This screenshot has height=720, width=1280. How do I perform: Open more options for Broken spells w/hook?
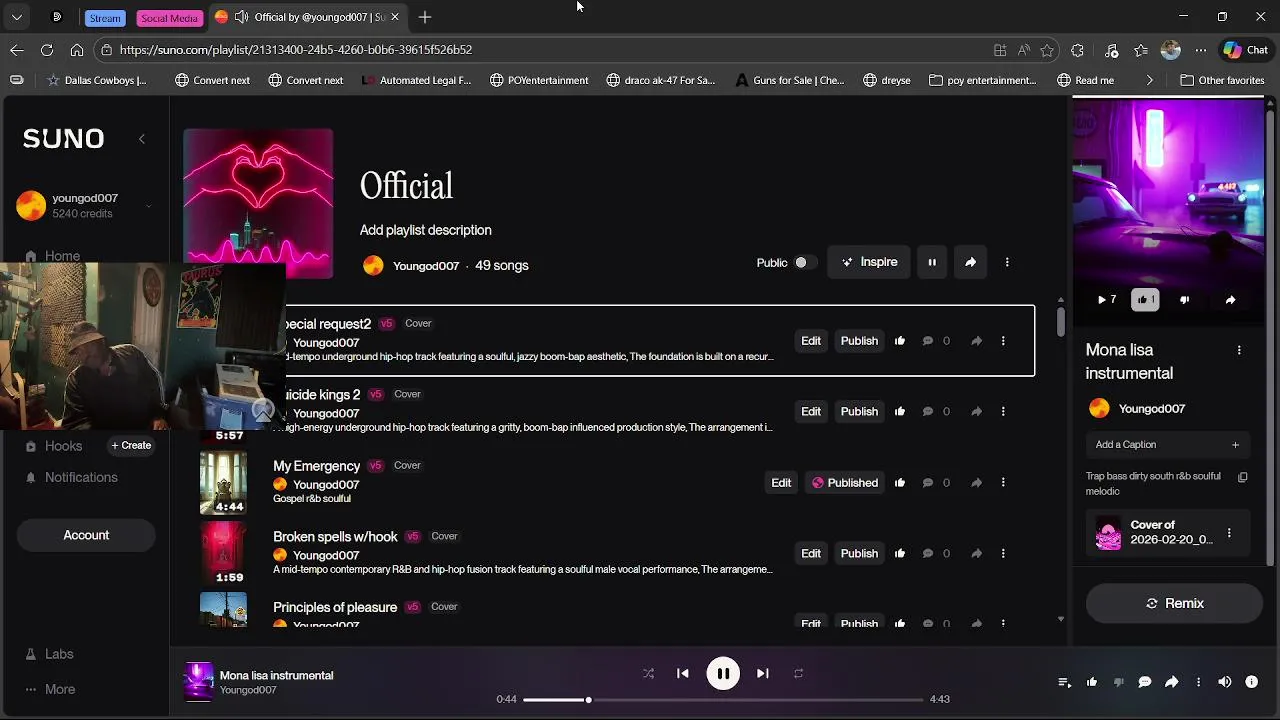pyautogui.click(x=1003, y=554)
